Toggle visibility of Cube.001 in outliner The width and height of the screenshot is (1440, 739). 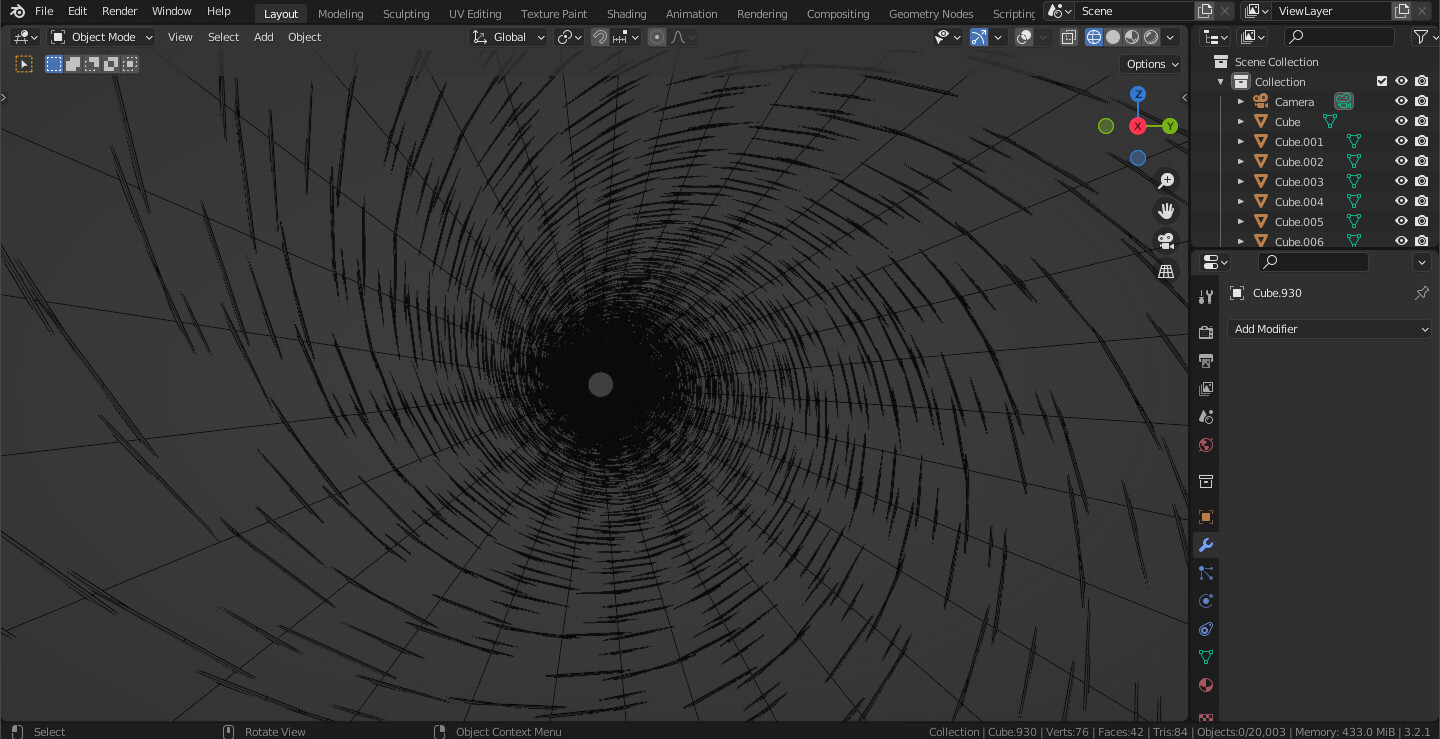(1401, 141)
